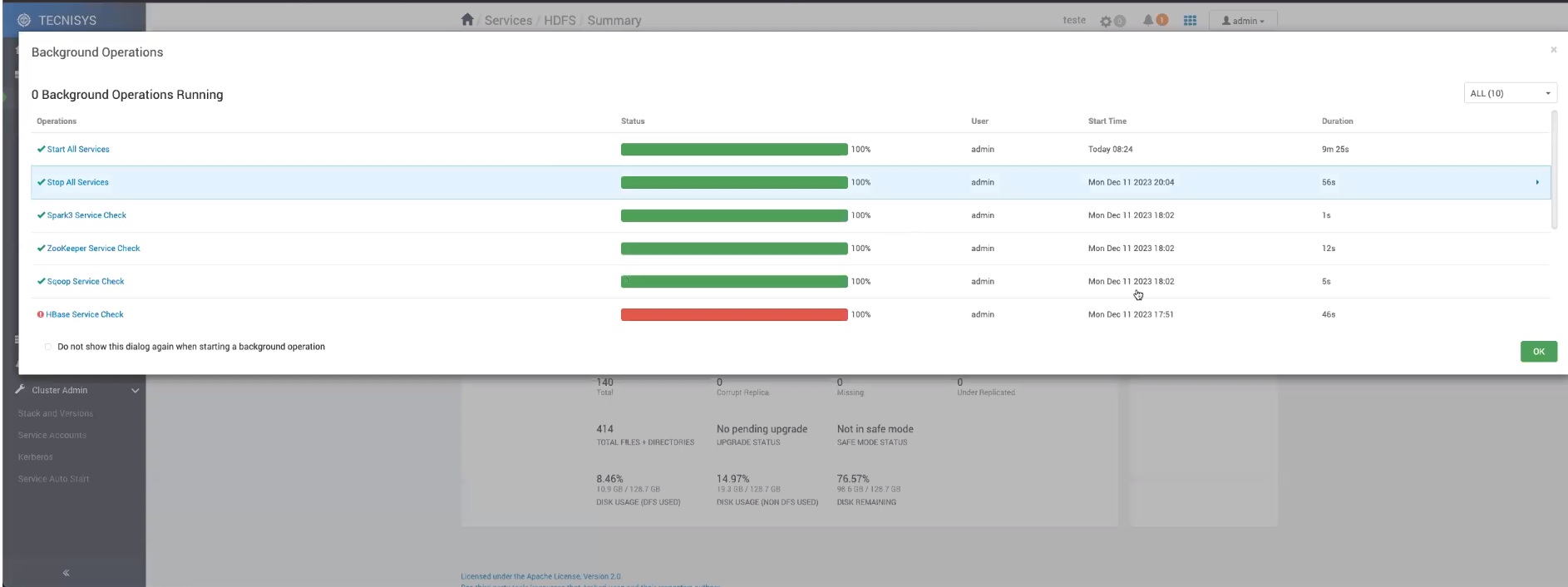
Task: Click the green check icon beside Stop All Services
Action: [x=41, y=182]
